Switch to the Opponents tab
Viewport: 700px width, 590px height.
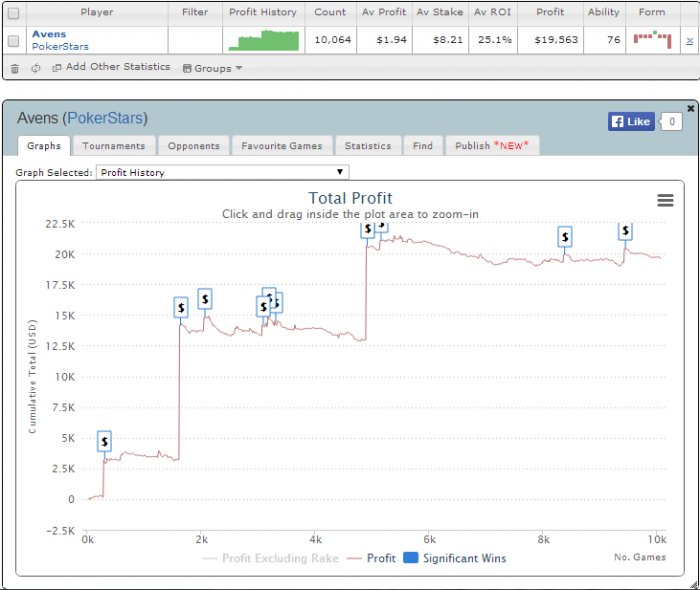(193, 146)
